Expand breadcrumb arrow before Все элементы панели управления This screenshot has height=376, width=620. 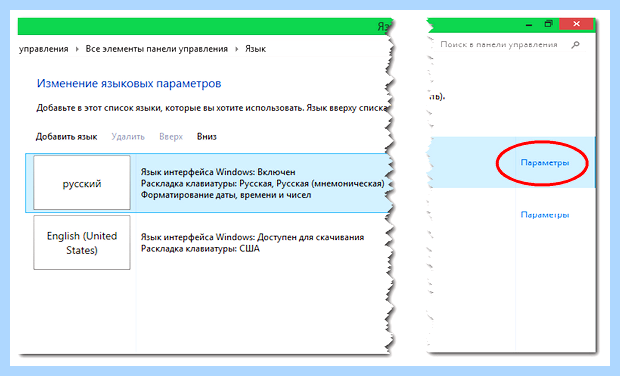pos(77,49)
